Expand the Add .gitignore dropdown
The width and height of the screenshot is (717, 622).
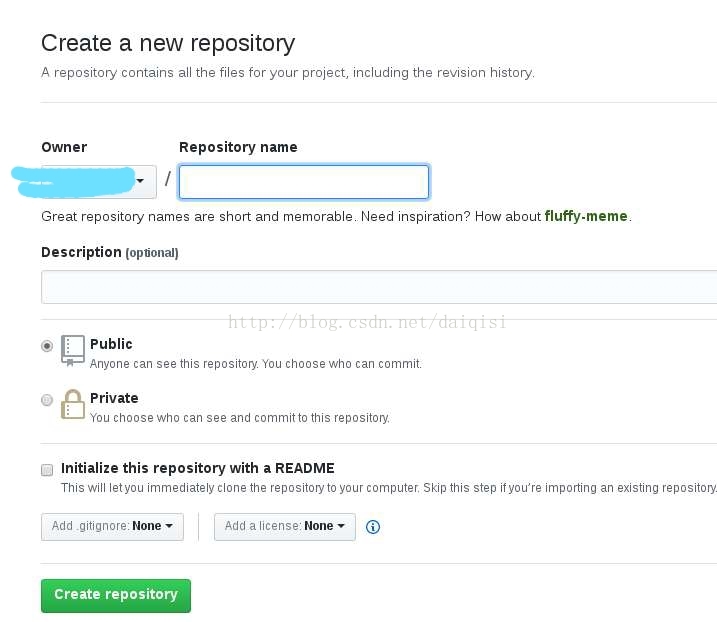pyautogui.click(x=112, y=527)
